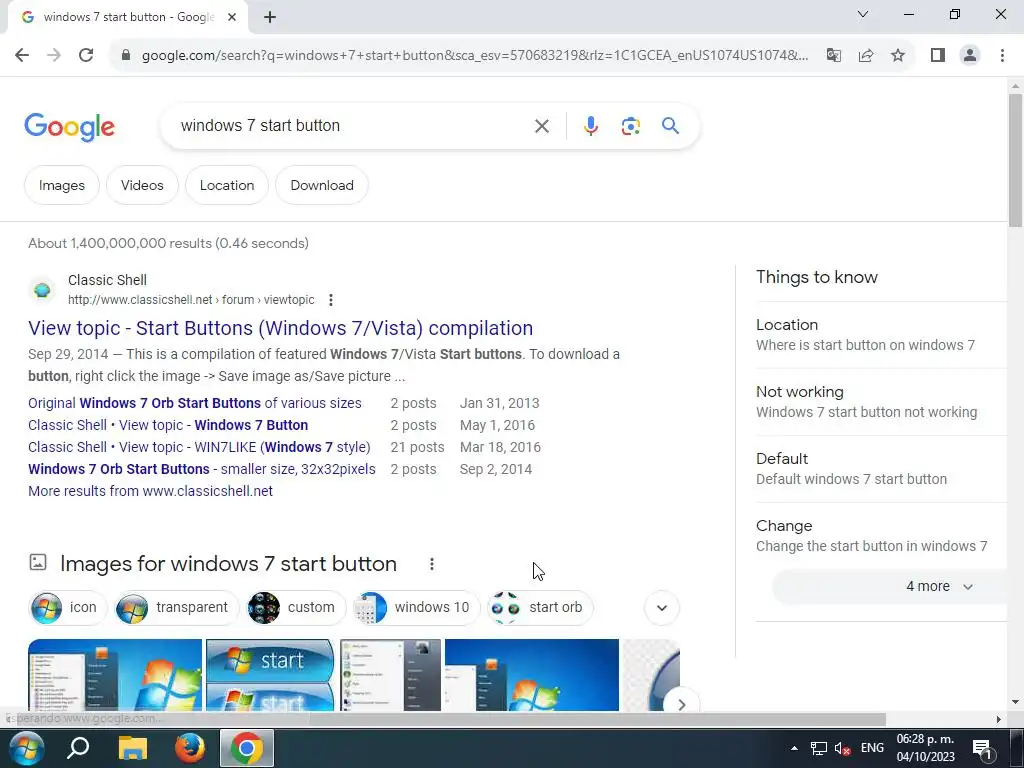Open the first image thumbnail with Windows logo desktop
Screen dimensions: 1024x768
(x=115, y=675)
